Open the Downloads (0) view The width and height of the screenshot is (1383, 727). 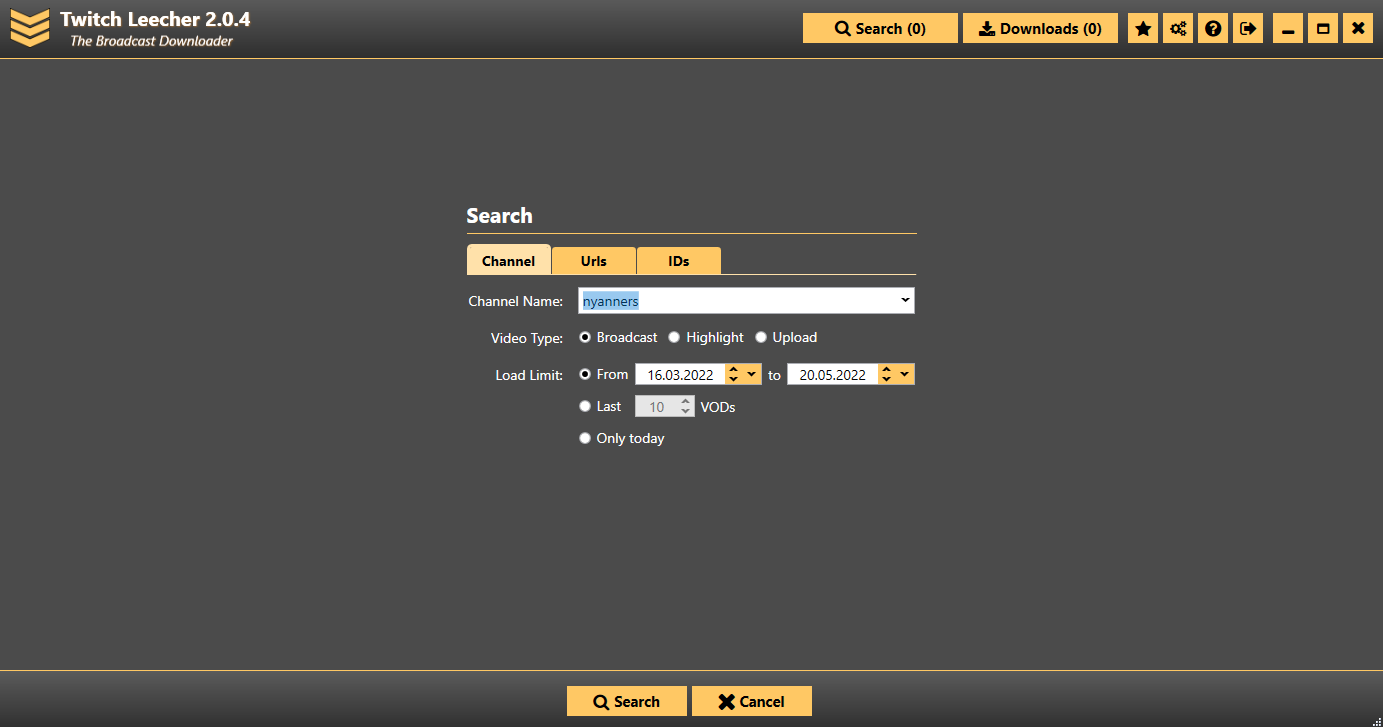point(1040,29)
